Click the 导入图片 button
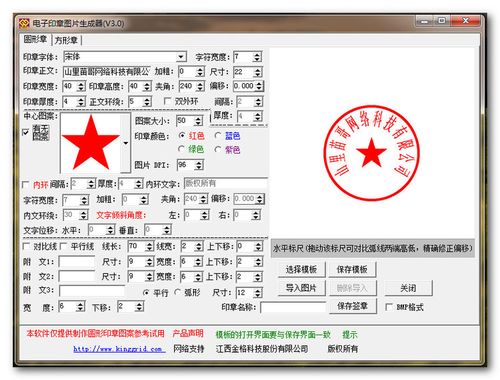Image resolution: width=500 pixels, height=380 pixels. click(x=302, y=288)
